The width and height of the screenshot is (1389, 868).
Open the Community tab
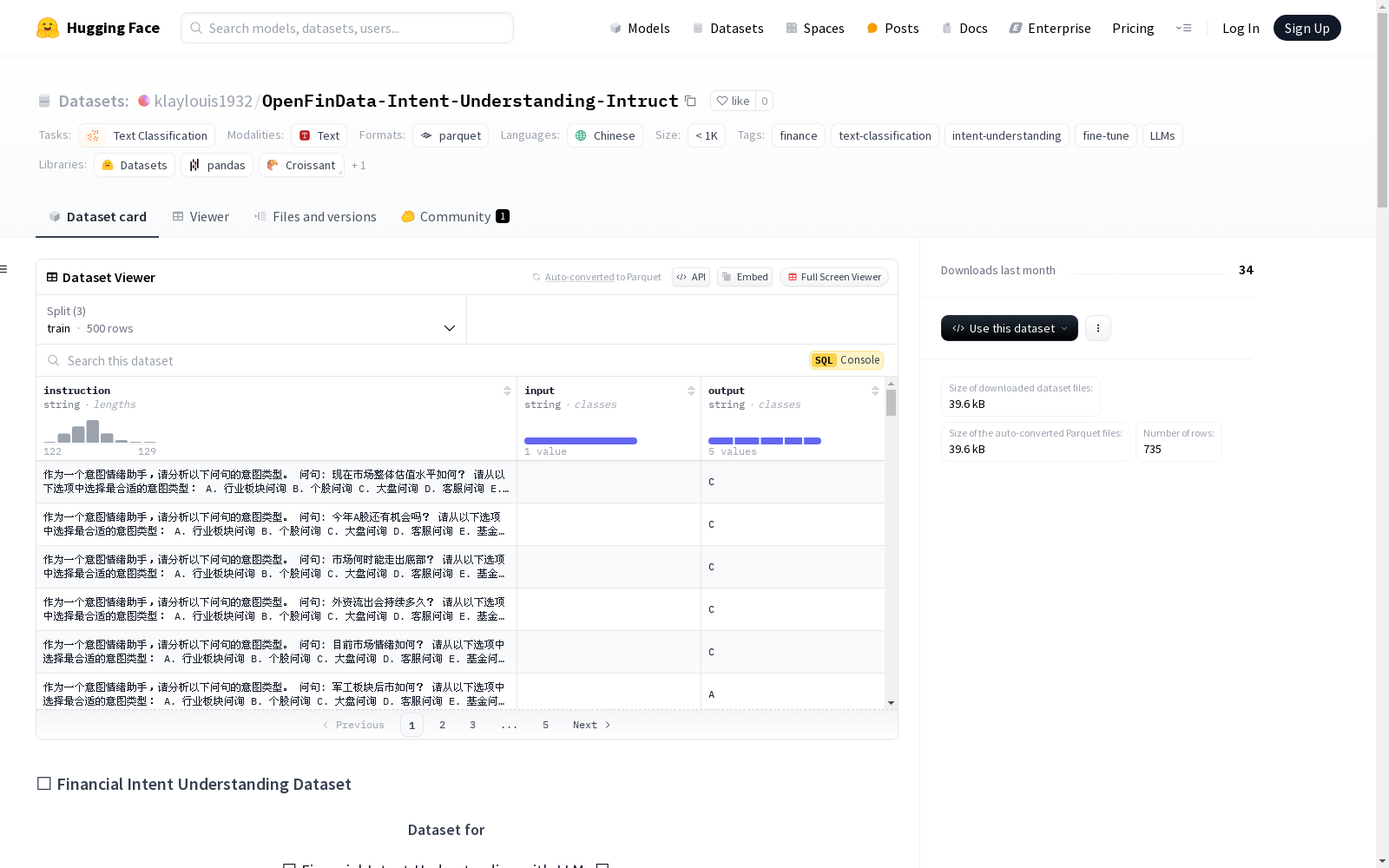(x=455, y=217)
